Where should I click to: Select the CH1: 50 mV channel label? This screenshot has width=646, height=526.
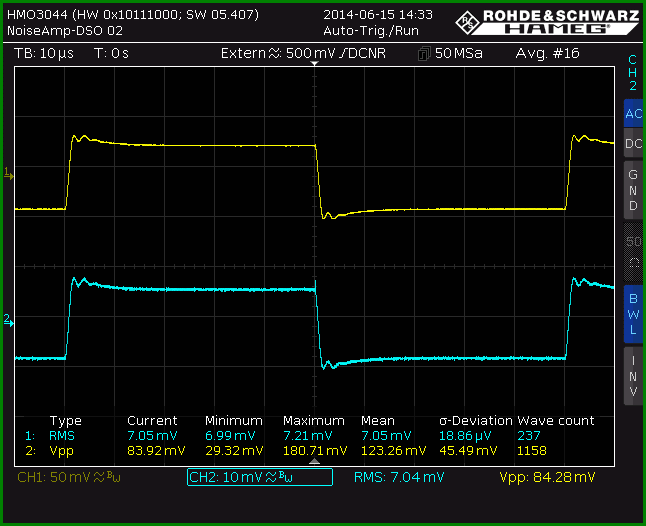point(69,477)
